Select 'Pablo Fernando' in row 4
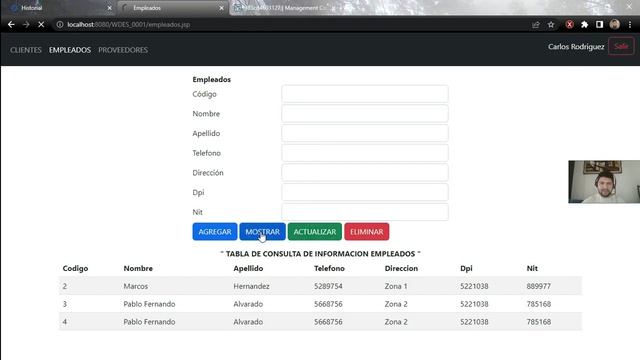 [x=149, y=322]
